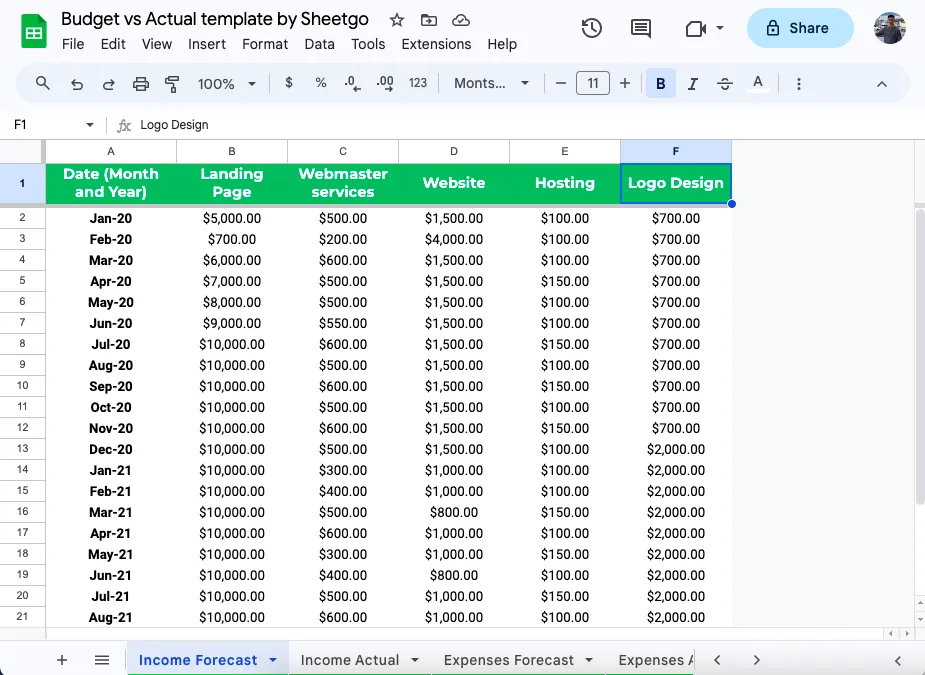Toggle bold formatting
The image size is (925, 675).
(x=660, y=84)
